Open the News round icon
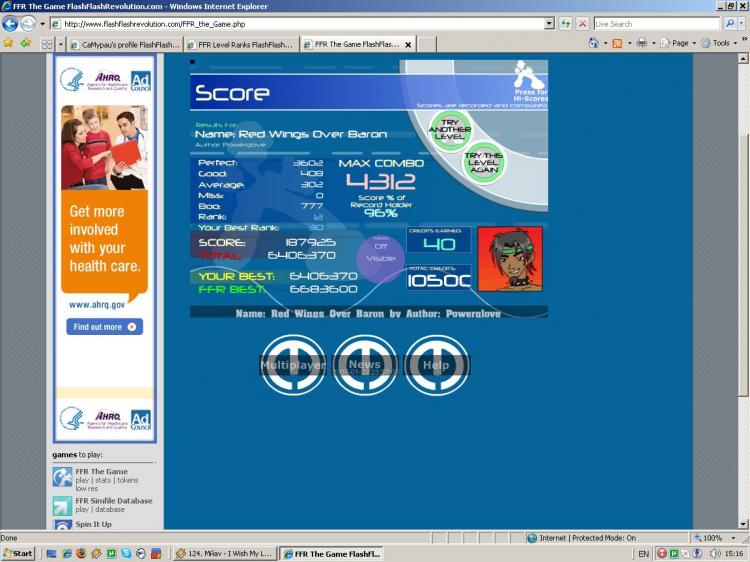The height and width of the screenshot is (562, 750). pos(365,365)
